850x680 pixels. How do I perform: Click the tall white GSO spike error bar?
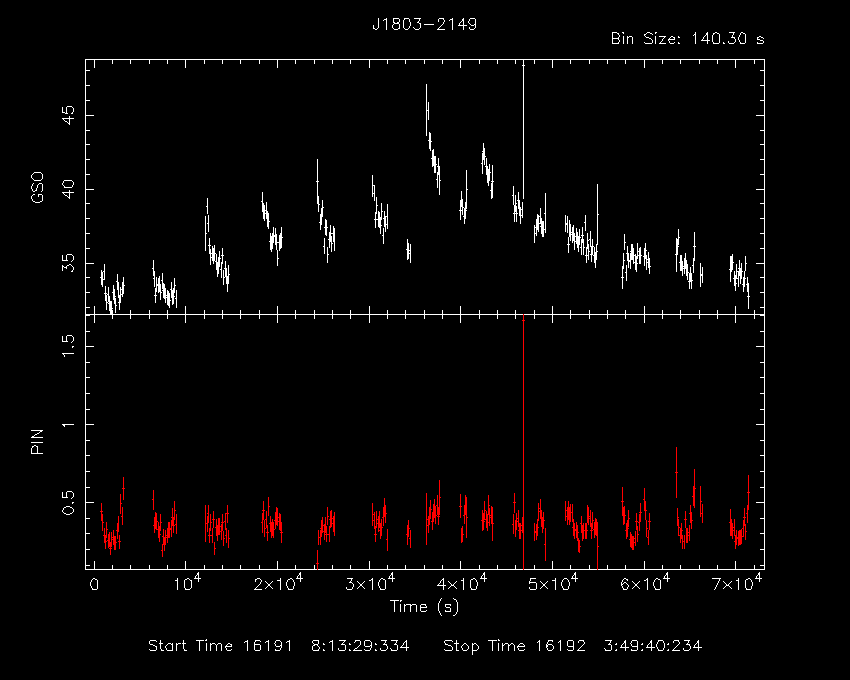coord(523,130)
